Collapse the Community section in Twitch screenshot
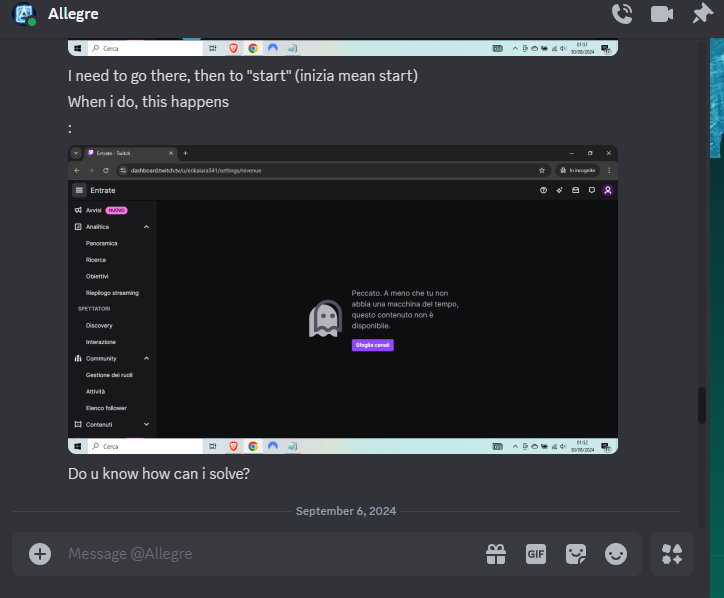Image resolution: width=724 pixels, height=598 pixels. [x=146, y=358]
